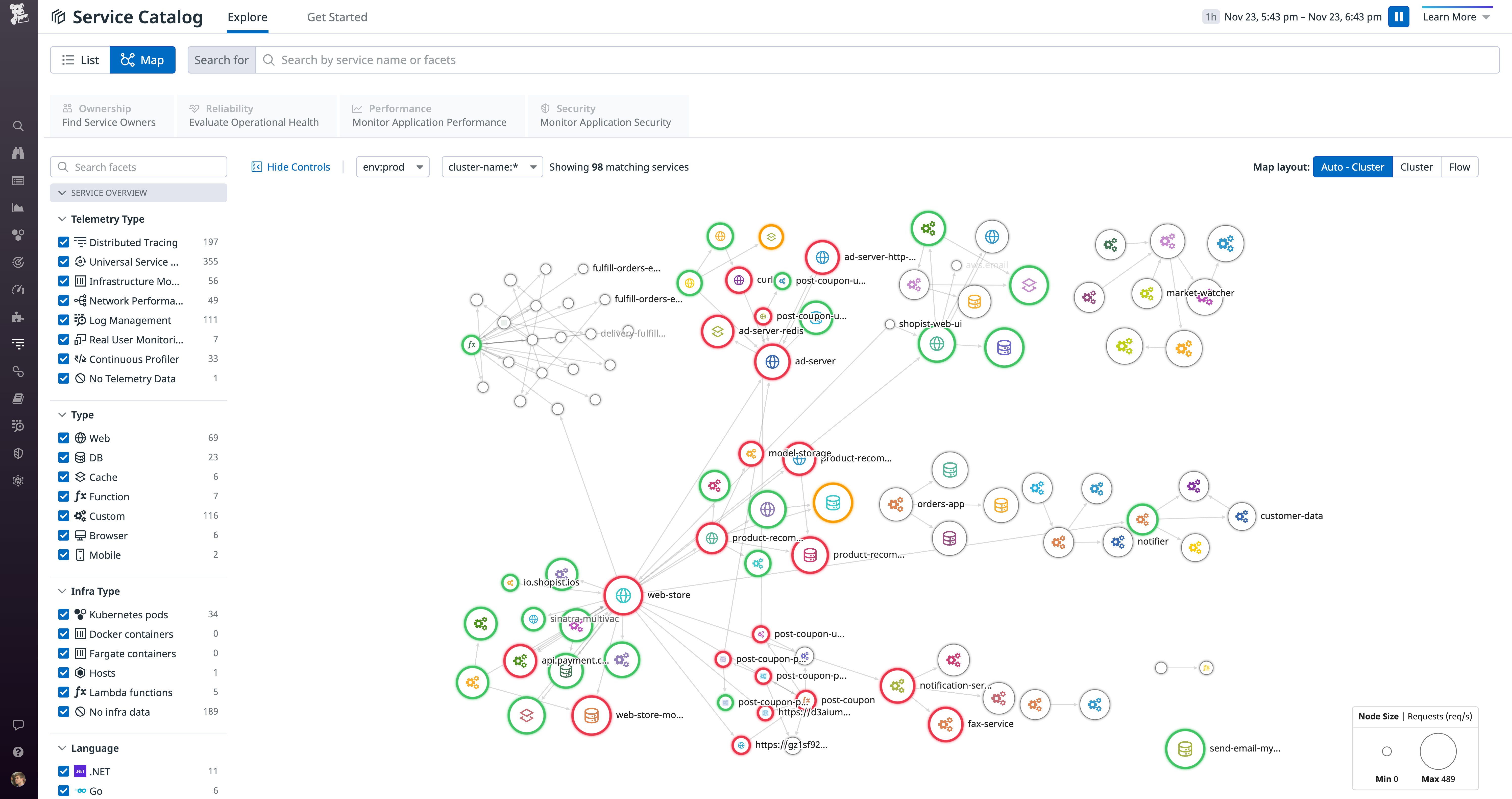The image size is (1512, 799).
Task: Open Watchdog via the binoculars sidebar icon
Action: pyautogui.click(x=18, y=153)
